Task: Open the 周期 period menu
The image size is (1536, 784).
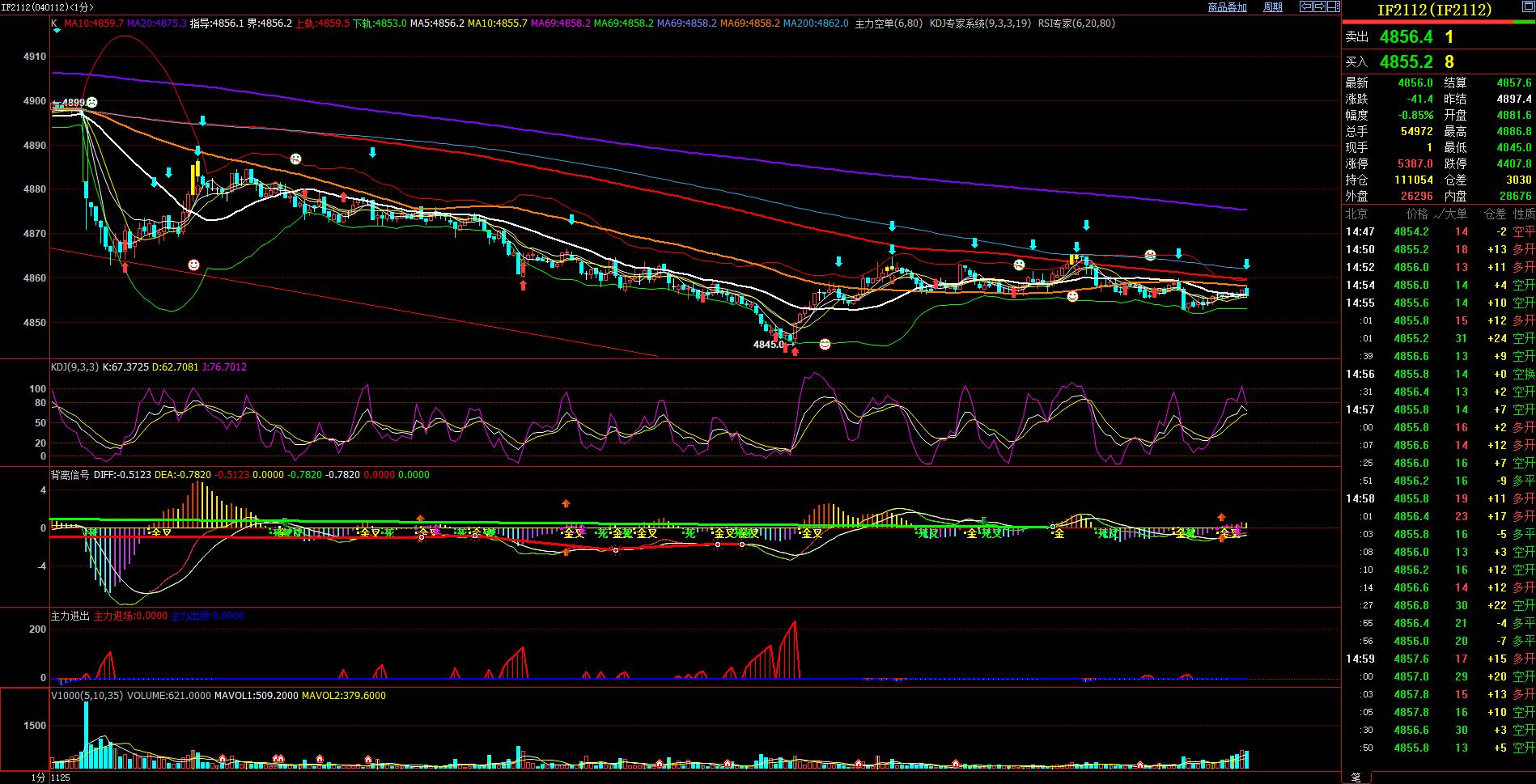Action: pyautogui.click(x=1272, y=7)
